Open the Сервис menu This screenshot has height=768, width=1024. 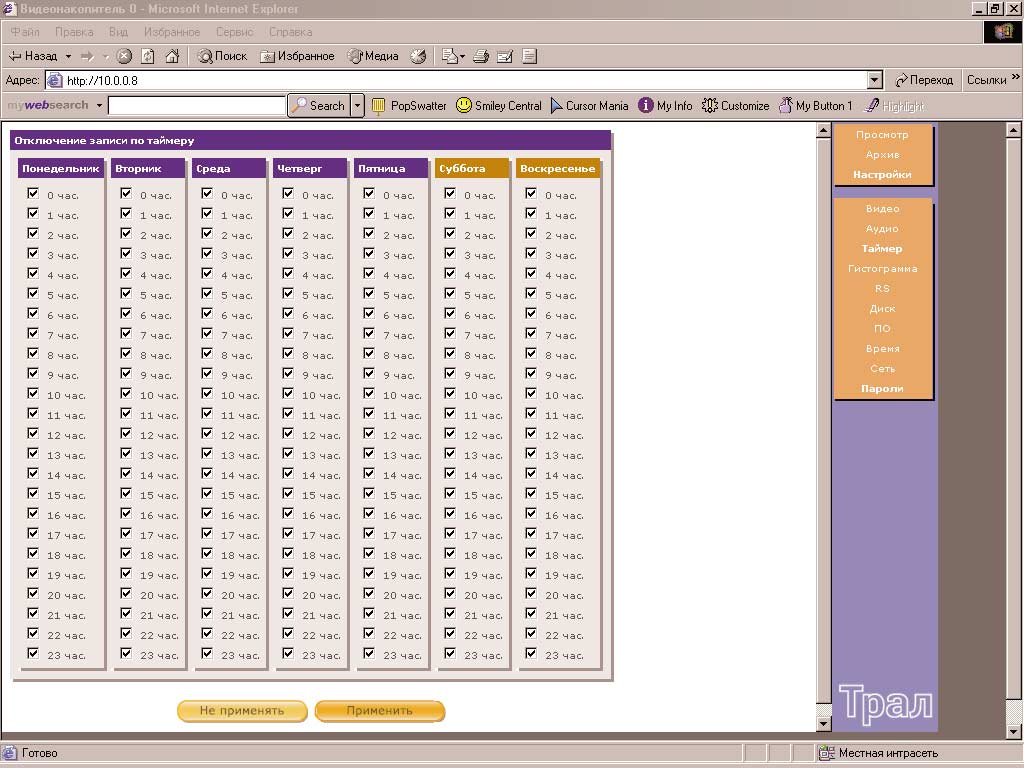pos(234,32)
